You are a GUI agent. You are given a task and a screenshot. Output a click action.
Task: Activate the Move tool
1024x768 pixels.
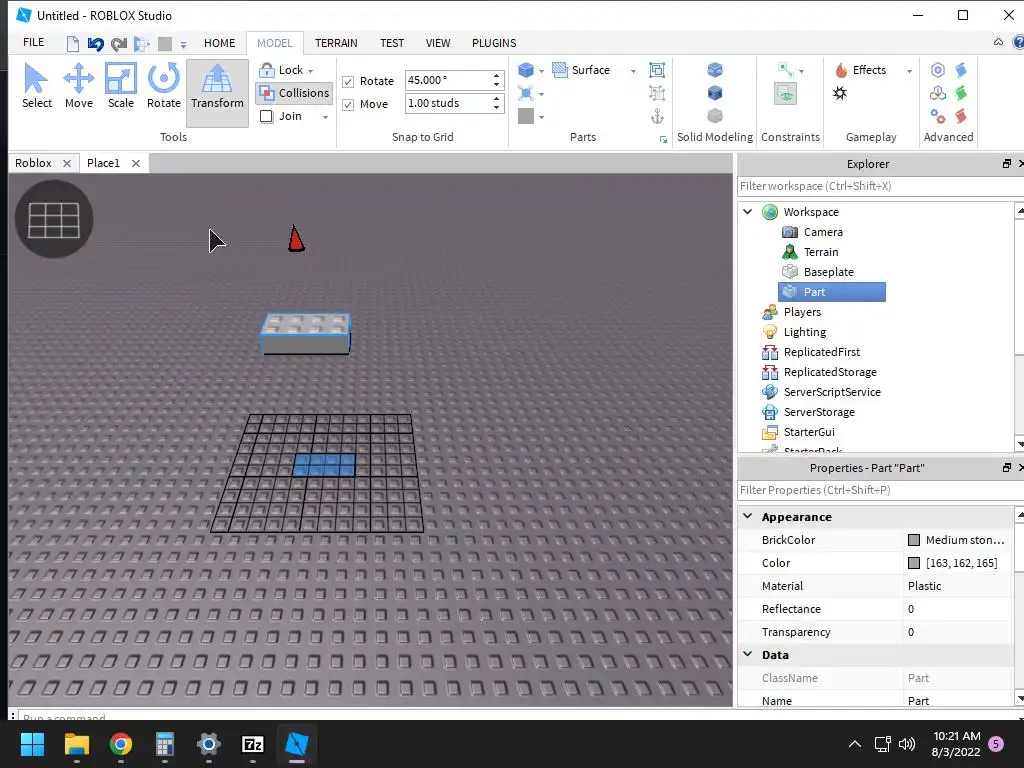pos(78,86)
